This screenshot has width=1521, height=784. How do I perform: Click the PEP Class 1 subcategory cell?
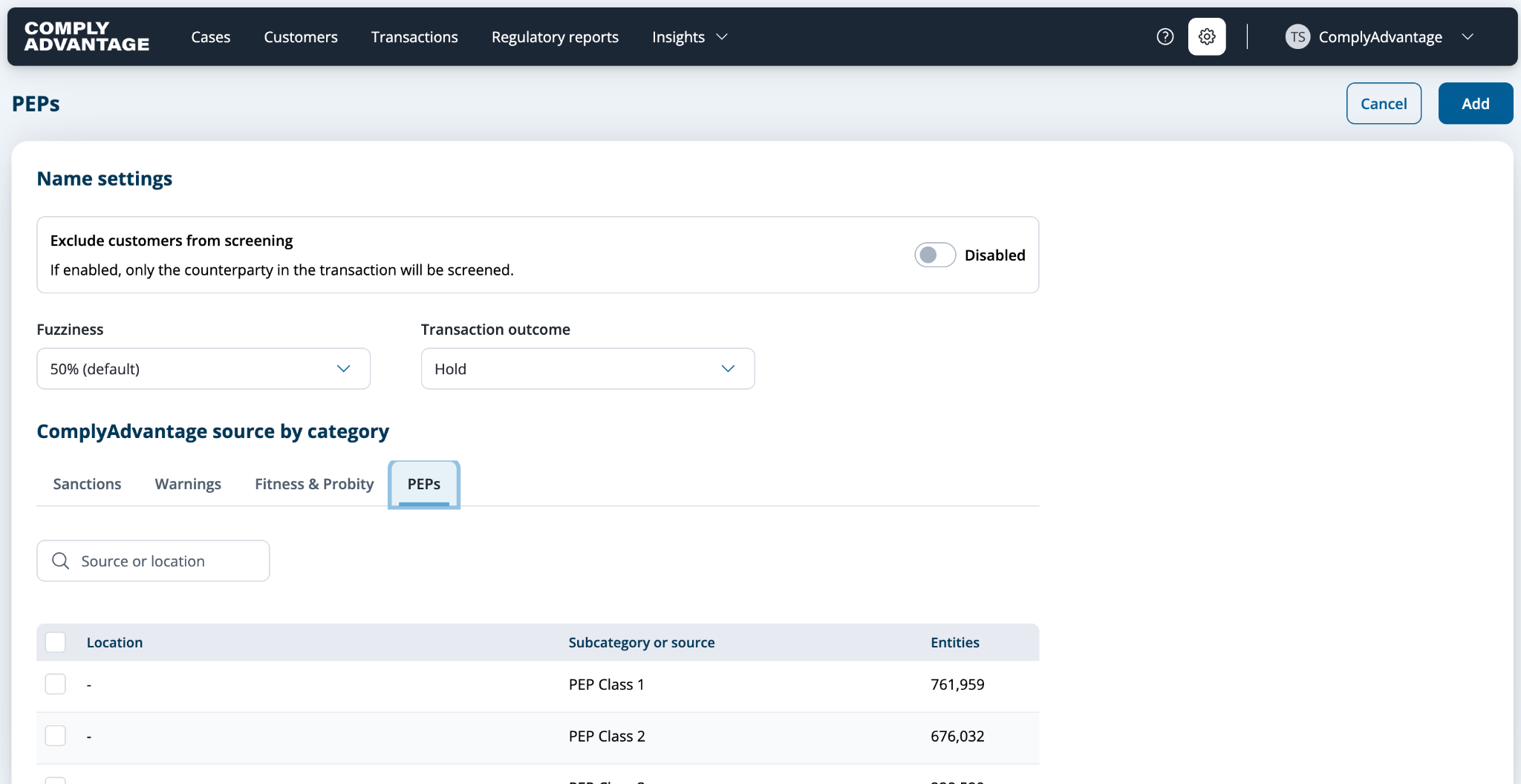coord(607,684)
